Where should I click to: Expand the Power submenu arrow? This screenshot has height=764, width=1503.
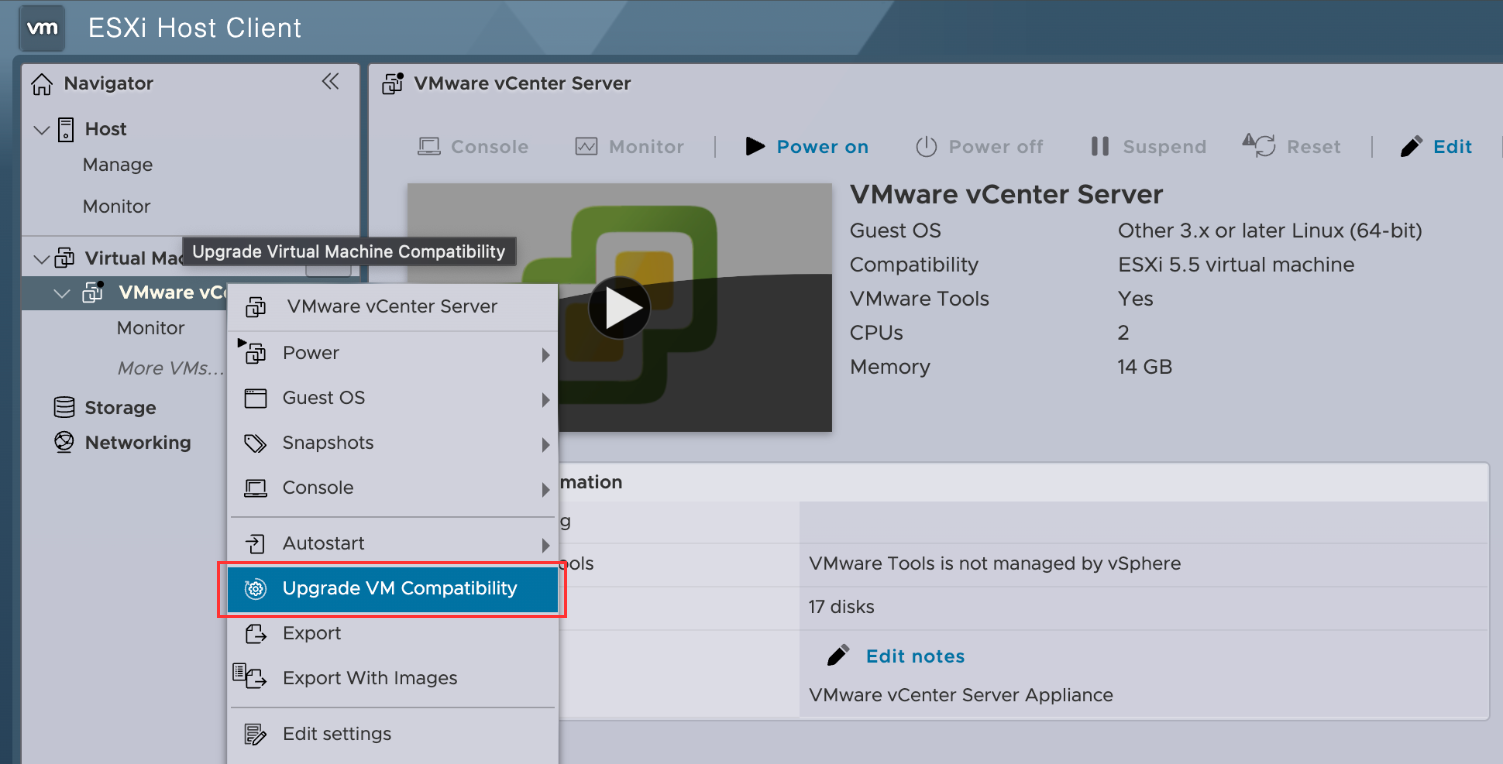[x=546, y=355]
